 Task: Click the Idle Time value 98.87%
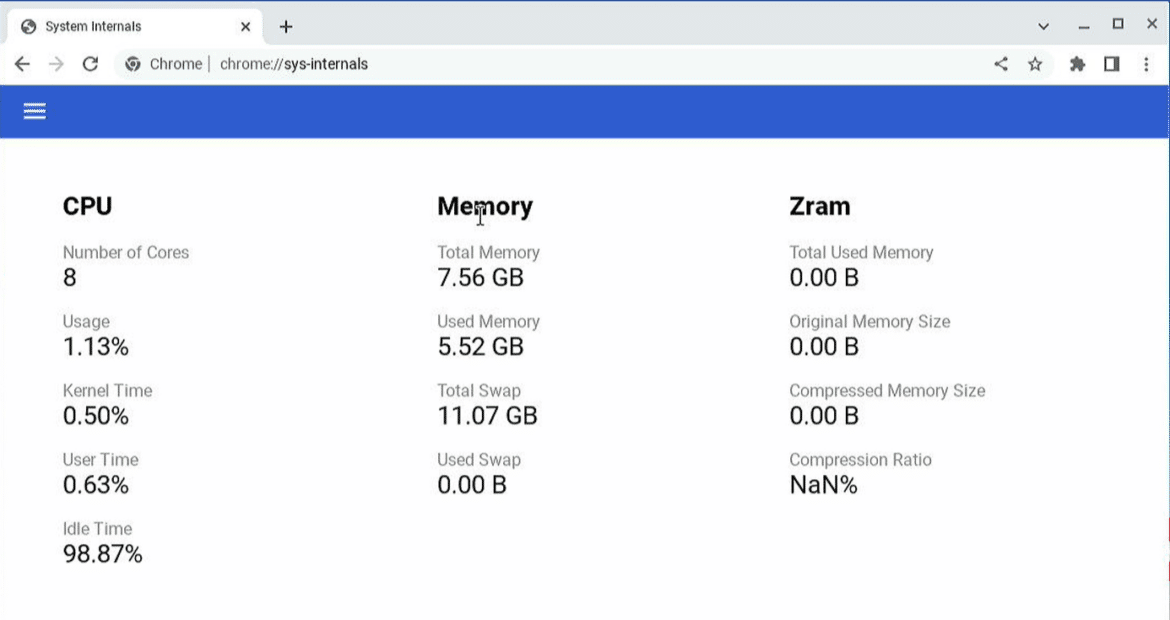coord(102,554)
